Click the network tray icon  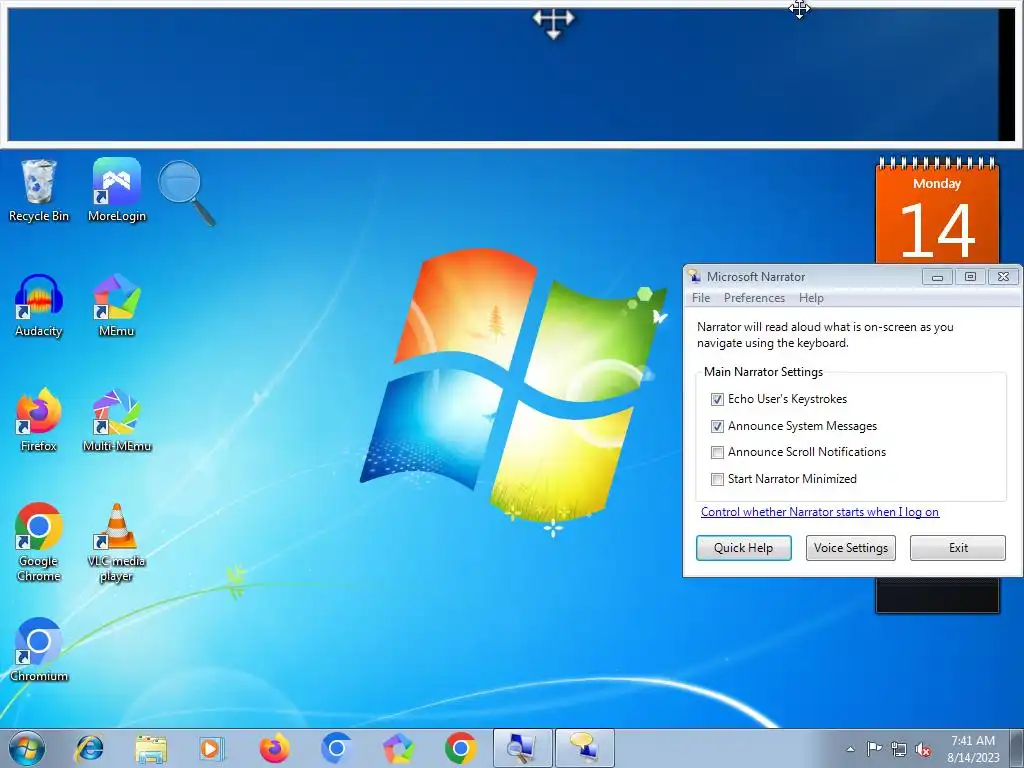(899, 749)
